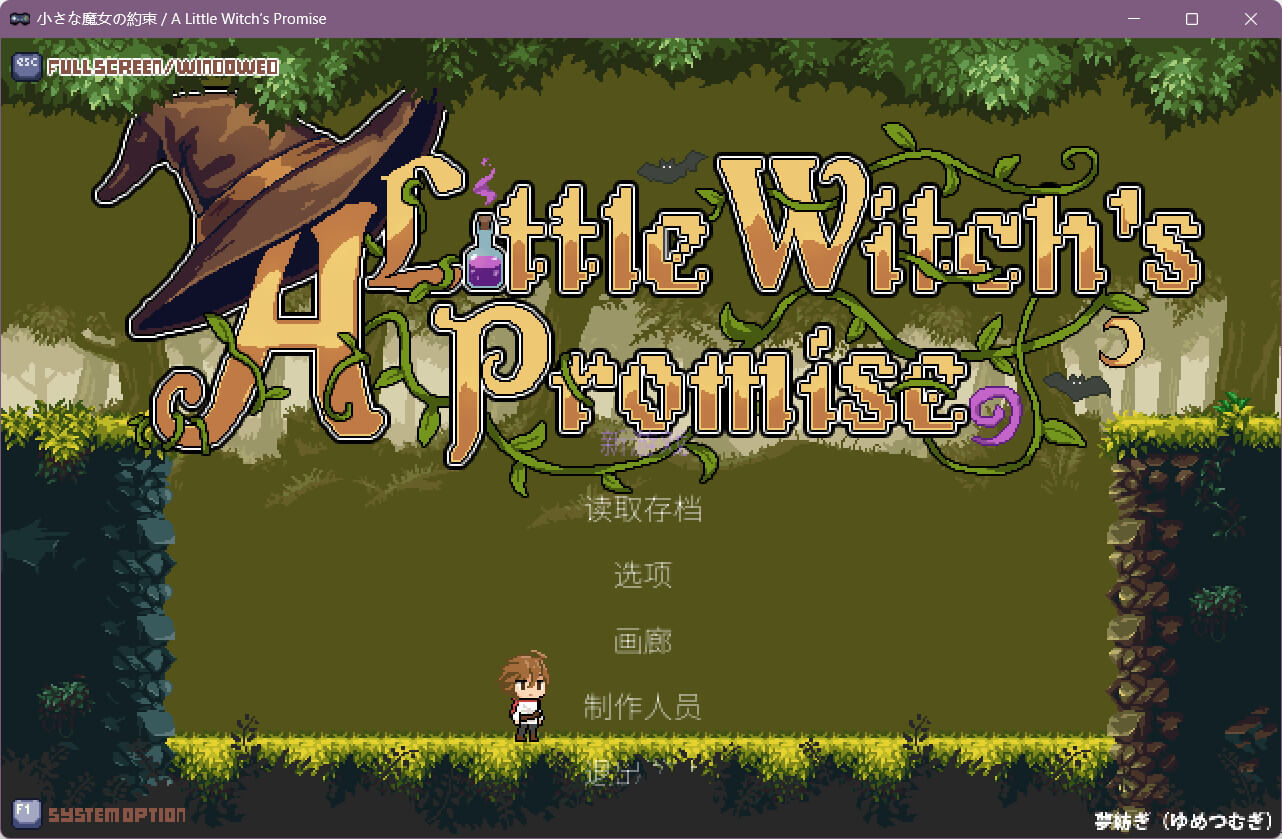Open the 画廊 gallery

pyautogui.click(x=643, y=641)
